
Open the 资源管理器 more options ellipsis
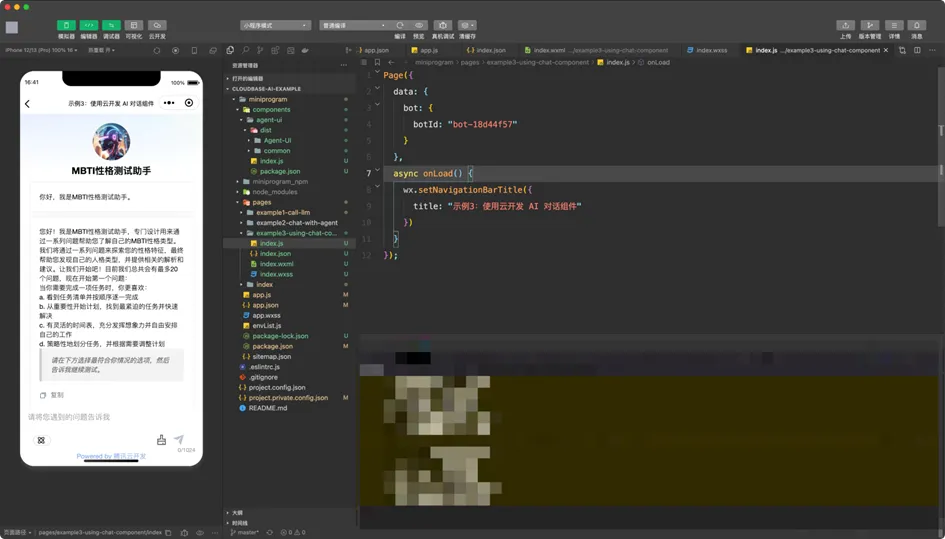click(344, 65)
